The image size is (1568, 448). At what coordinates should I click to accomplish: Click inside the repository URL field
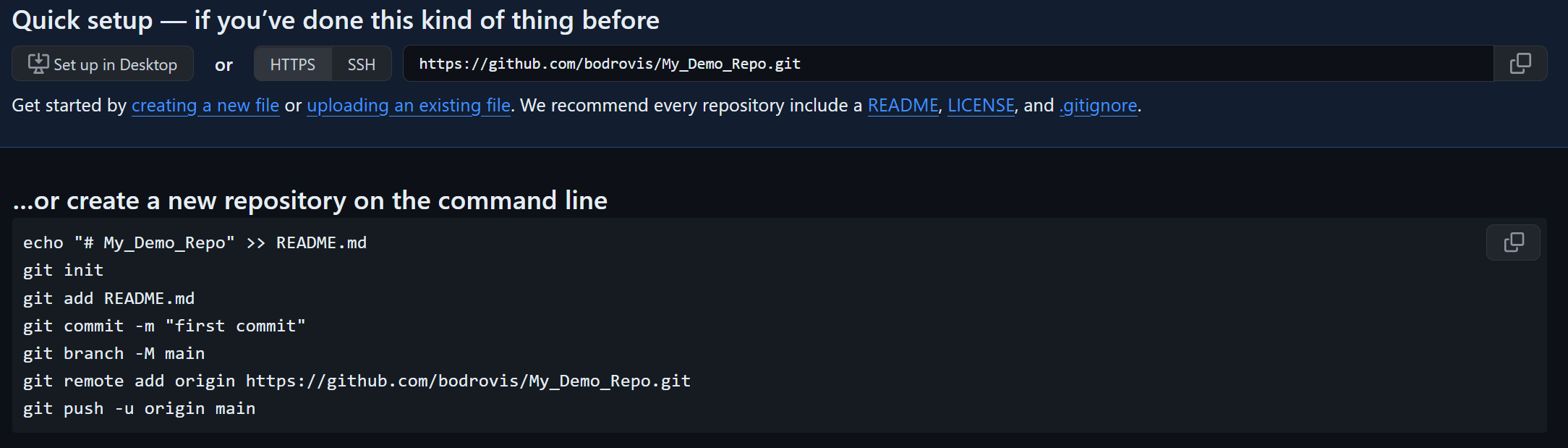click(868, 64)
